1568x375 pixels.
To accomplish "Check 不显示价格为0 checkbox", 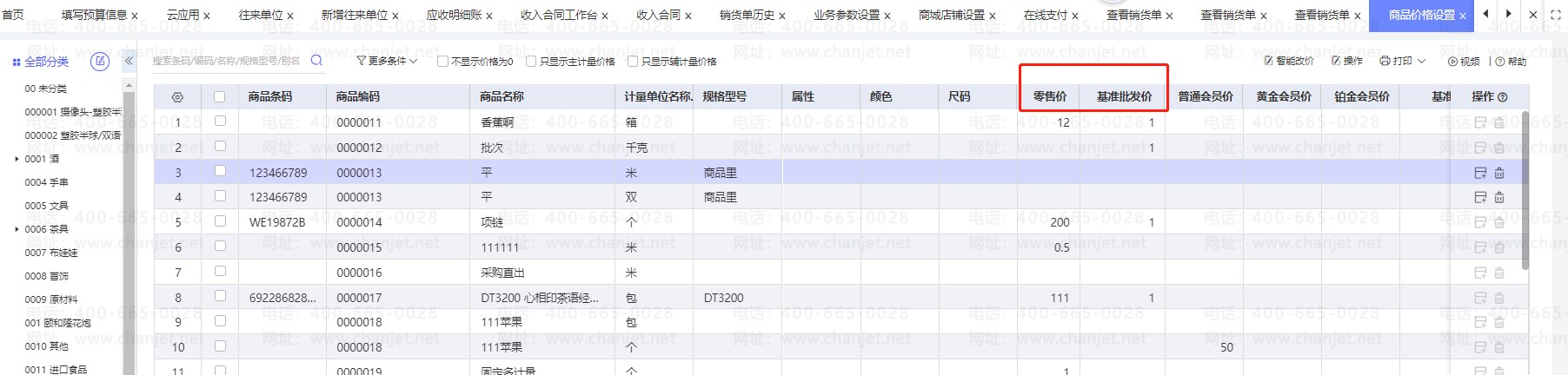I will [x=442, y=61].
